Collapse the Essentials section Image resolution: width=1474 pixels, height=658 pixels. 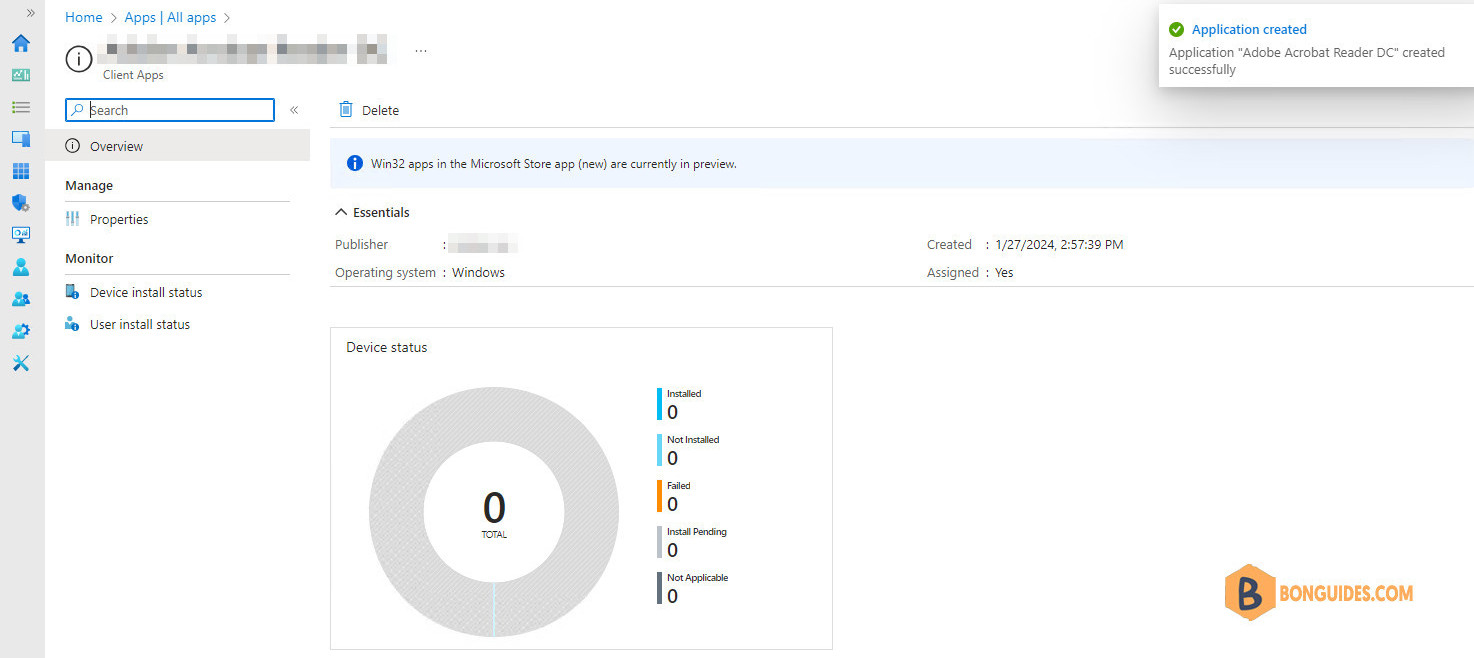click(x=373, y=212)
